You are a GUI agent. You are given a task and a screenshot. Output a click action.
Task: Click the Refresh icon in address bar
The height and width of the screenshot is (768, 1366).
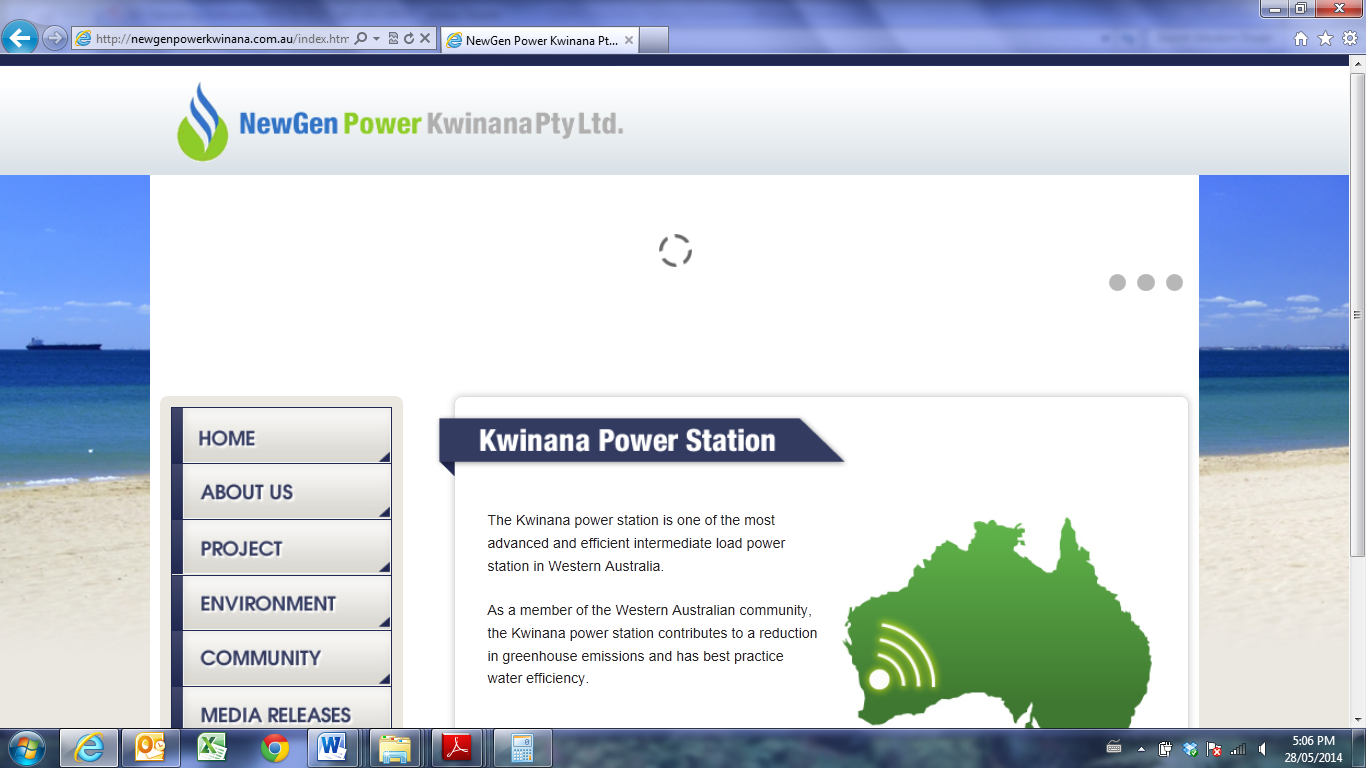pos(409,39)
